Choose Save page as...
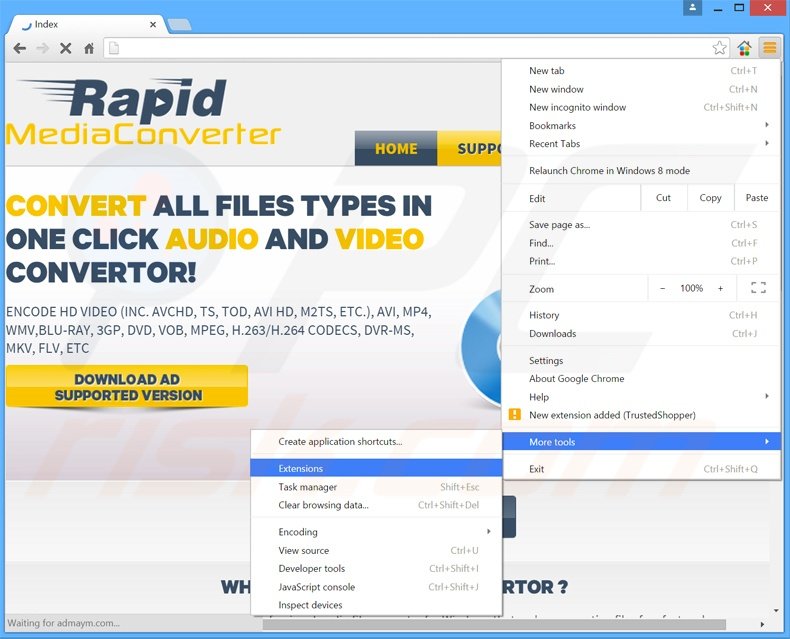 641,225
